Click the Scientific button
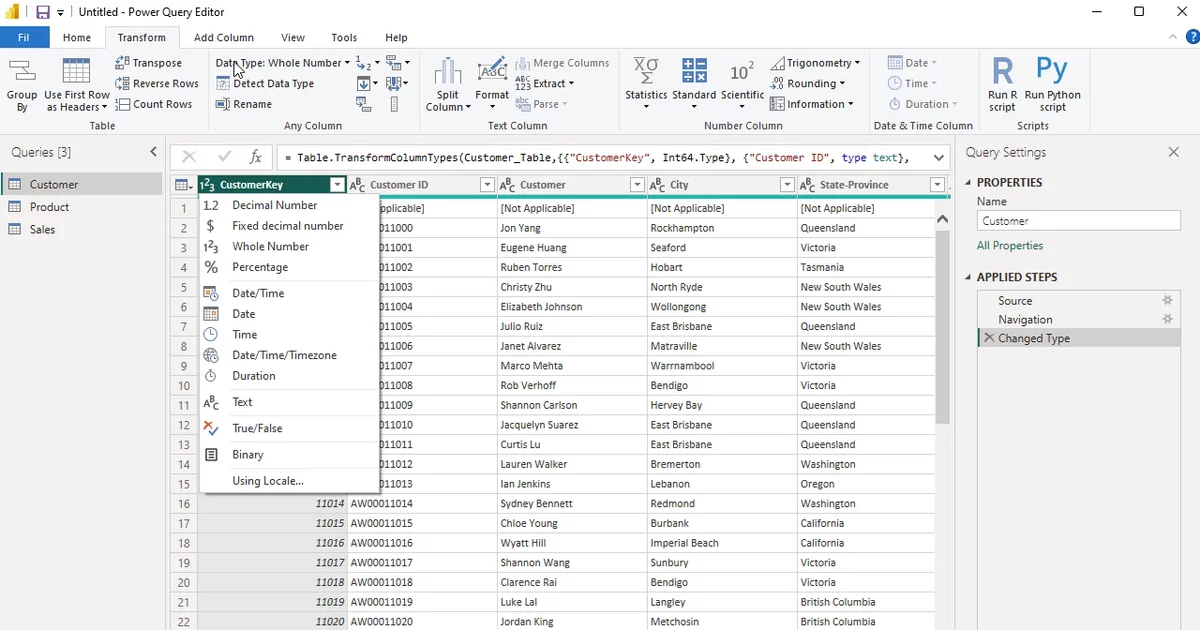Image resolution: width=1200 pixels, height=630 pixels. pos(742,85)
